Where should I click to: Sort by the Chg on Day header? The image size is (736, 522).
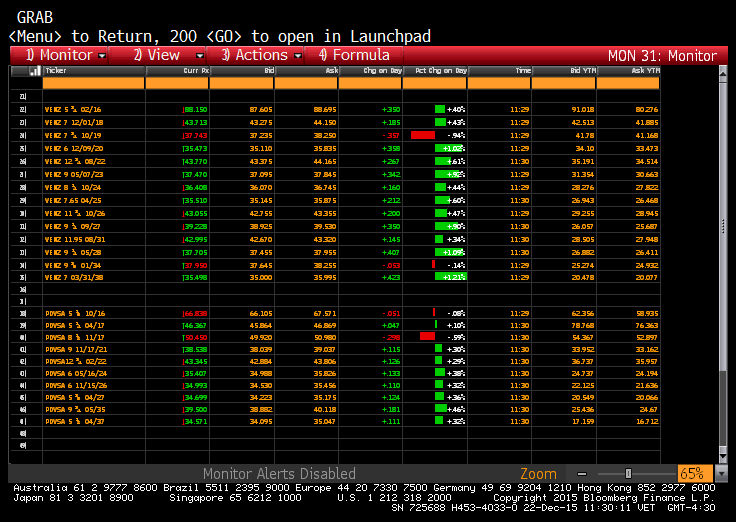(370, 71)
